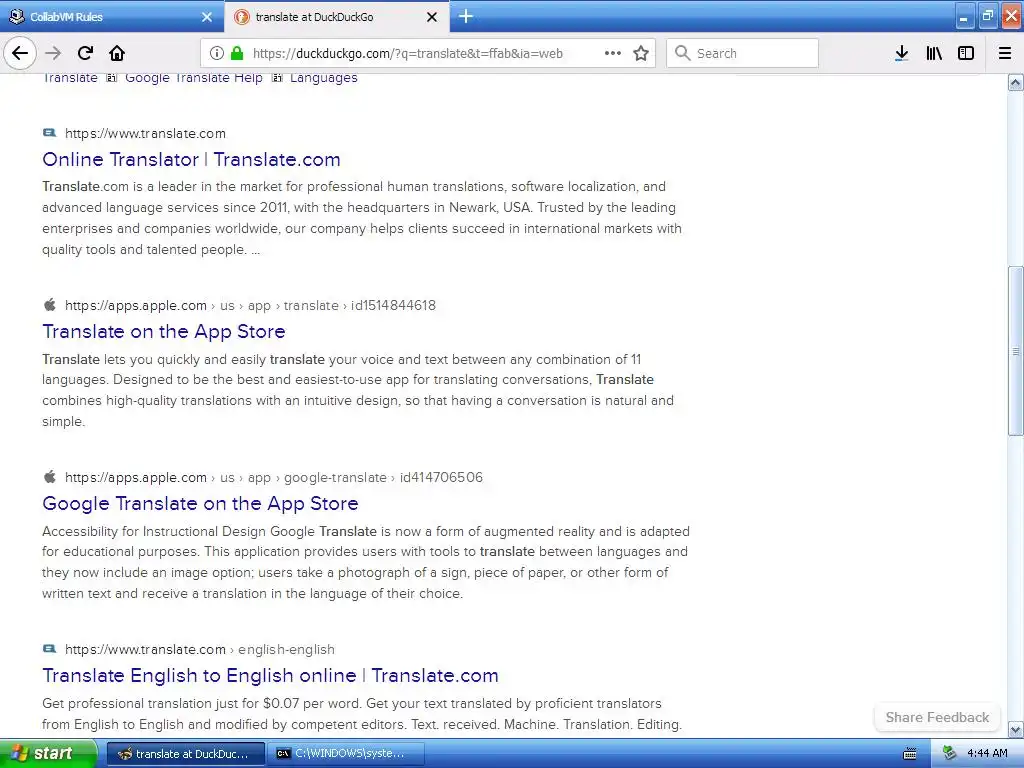
Task: Click Apple logo beside Translate app result
Action: tap(50, 304)
